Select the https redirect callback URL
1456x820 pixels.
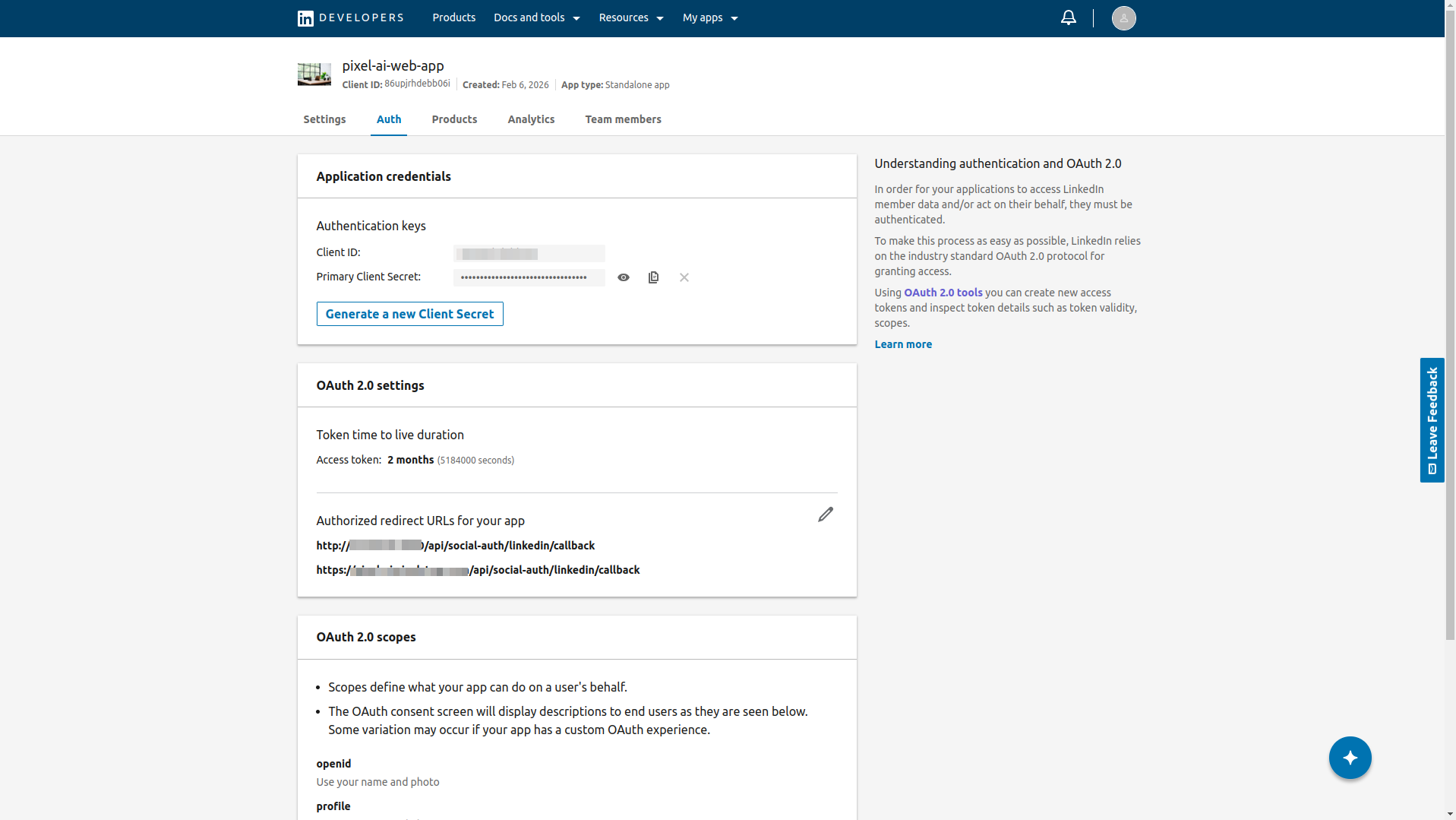(478, 570)
